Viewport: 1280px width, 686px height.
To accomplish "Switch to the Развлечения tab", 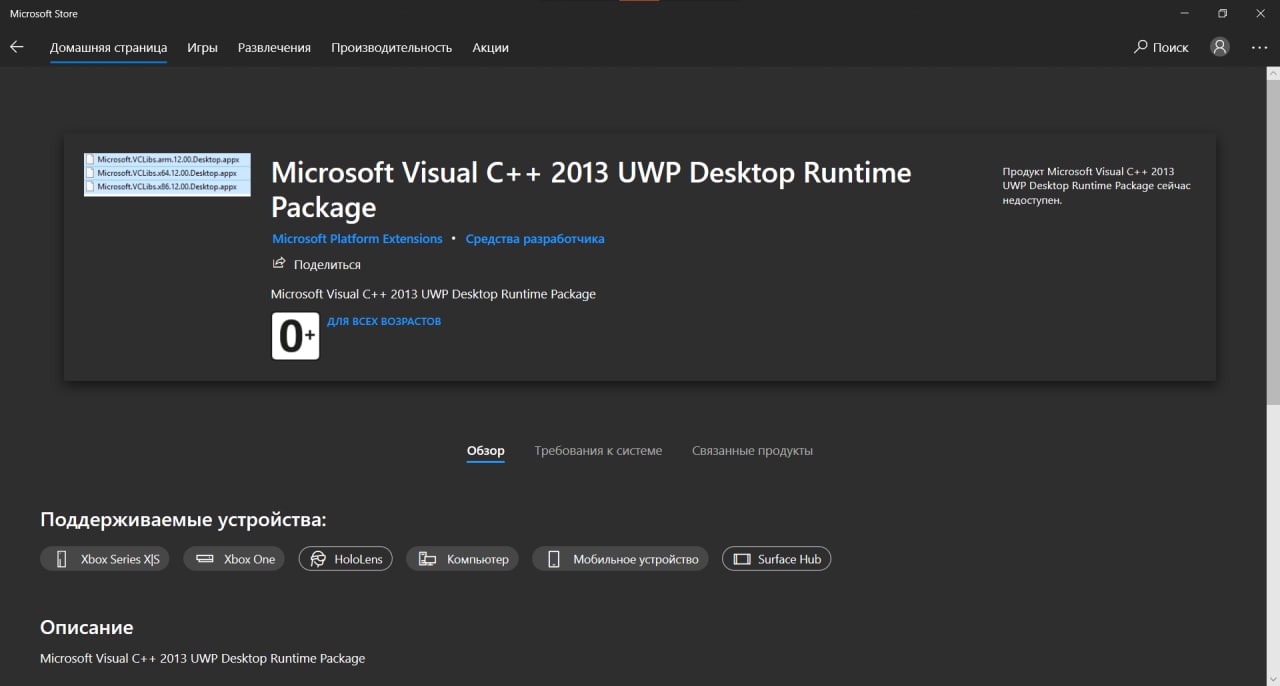I will (274, 47).
